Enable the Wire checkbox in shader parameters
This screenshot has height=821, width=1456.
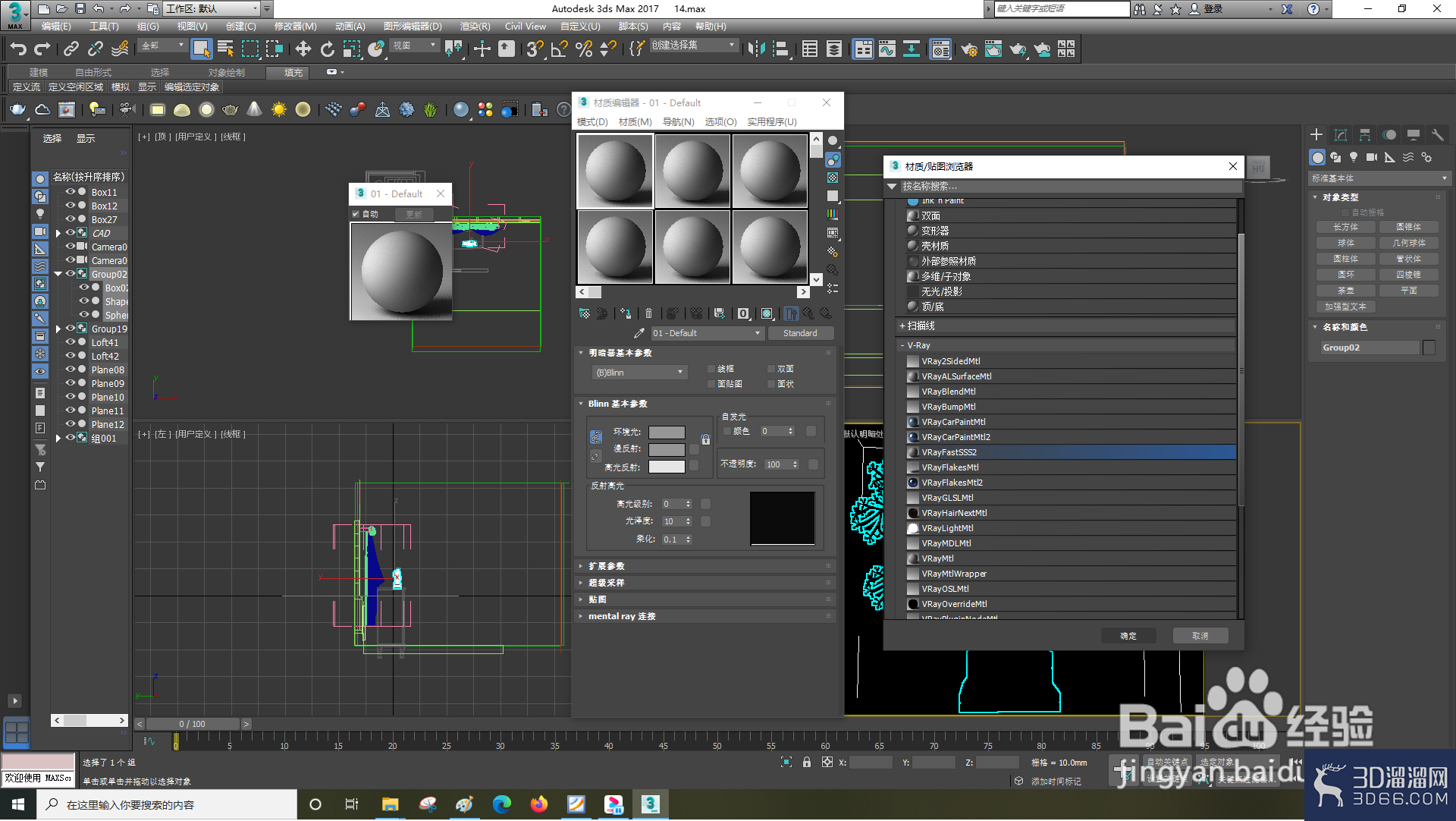[711, 369]
